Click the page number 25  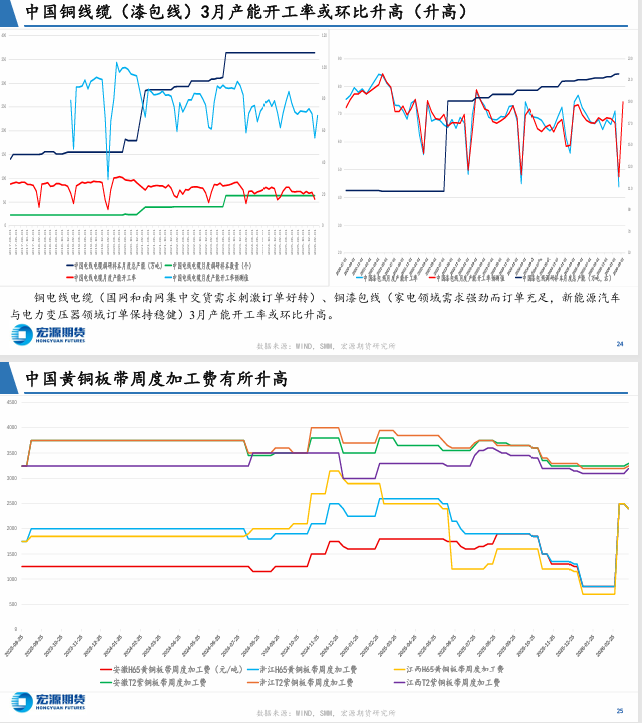(x=620, y=711)
